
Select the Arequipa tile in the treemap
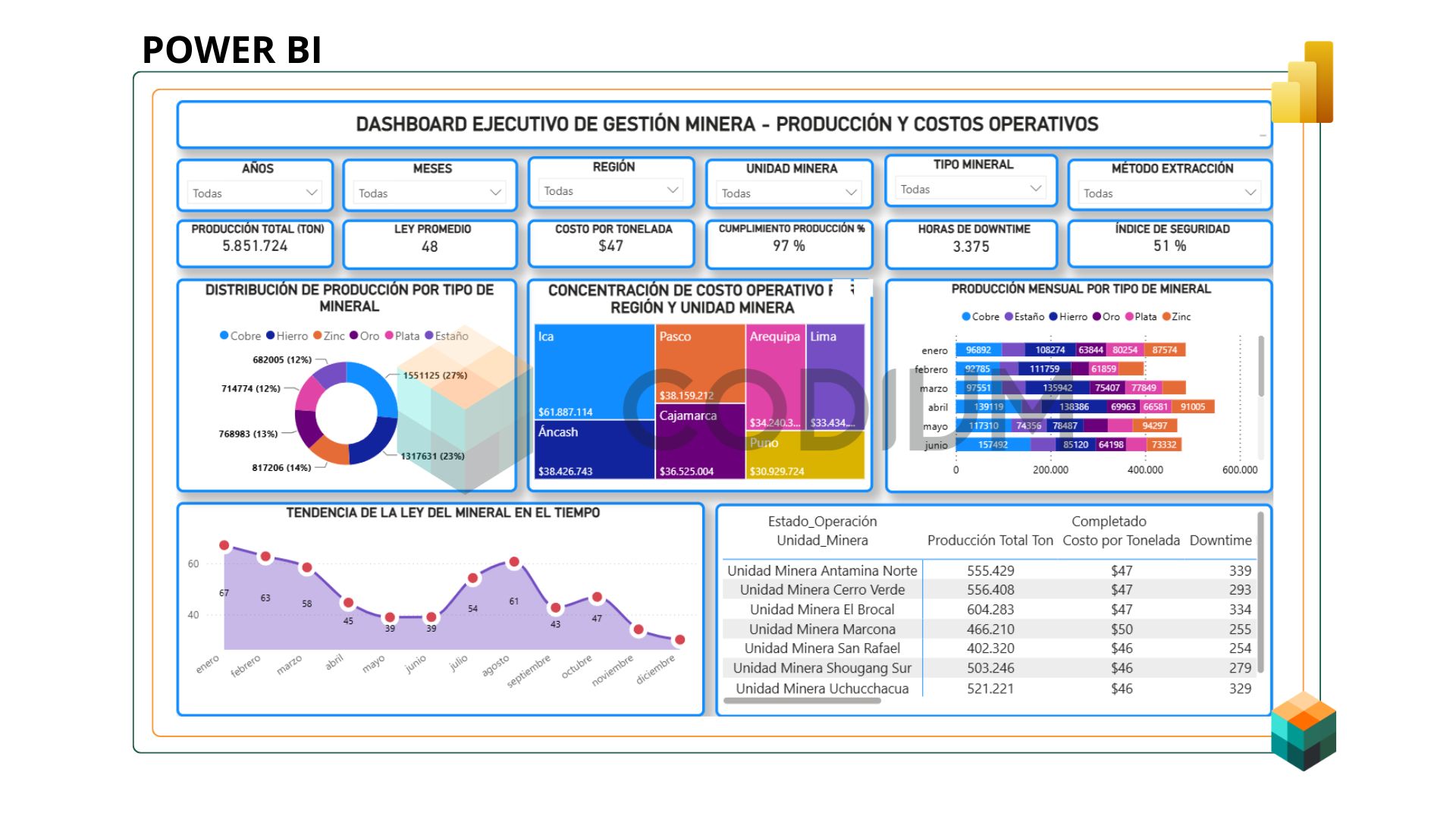[x=775, y=377]
